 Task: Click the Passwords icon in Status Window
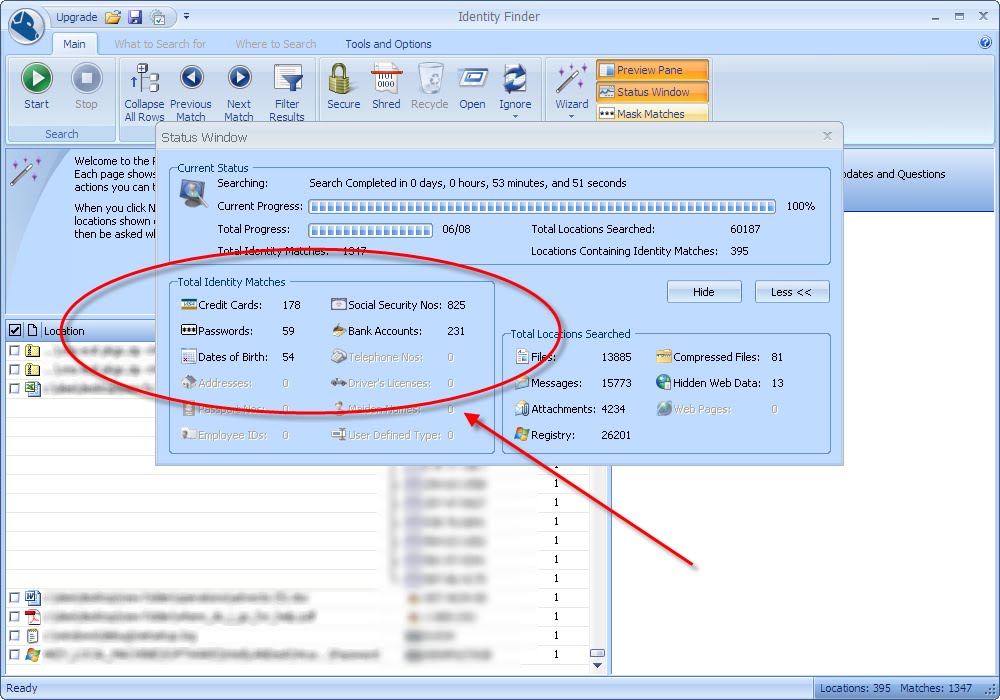coord(188,330)
